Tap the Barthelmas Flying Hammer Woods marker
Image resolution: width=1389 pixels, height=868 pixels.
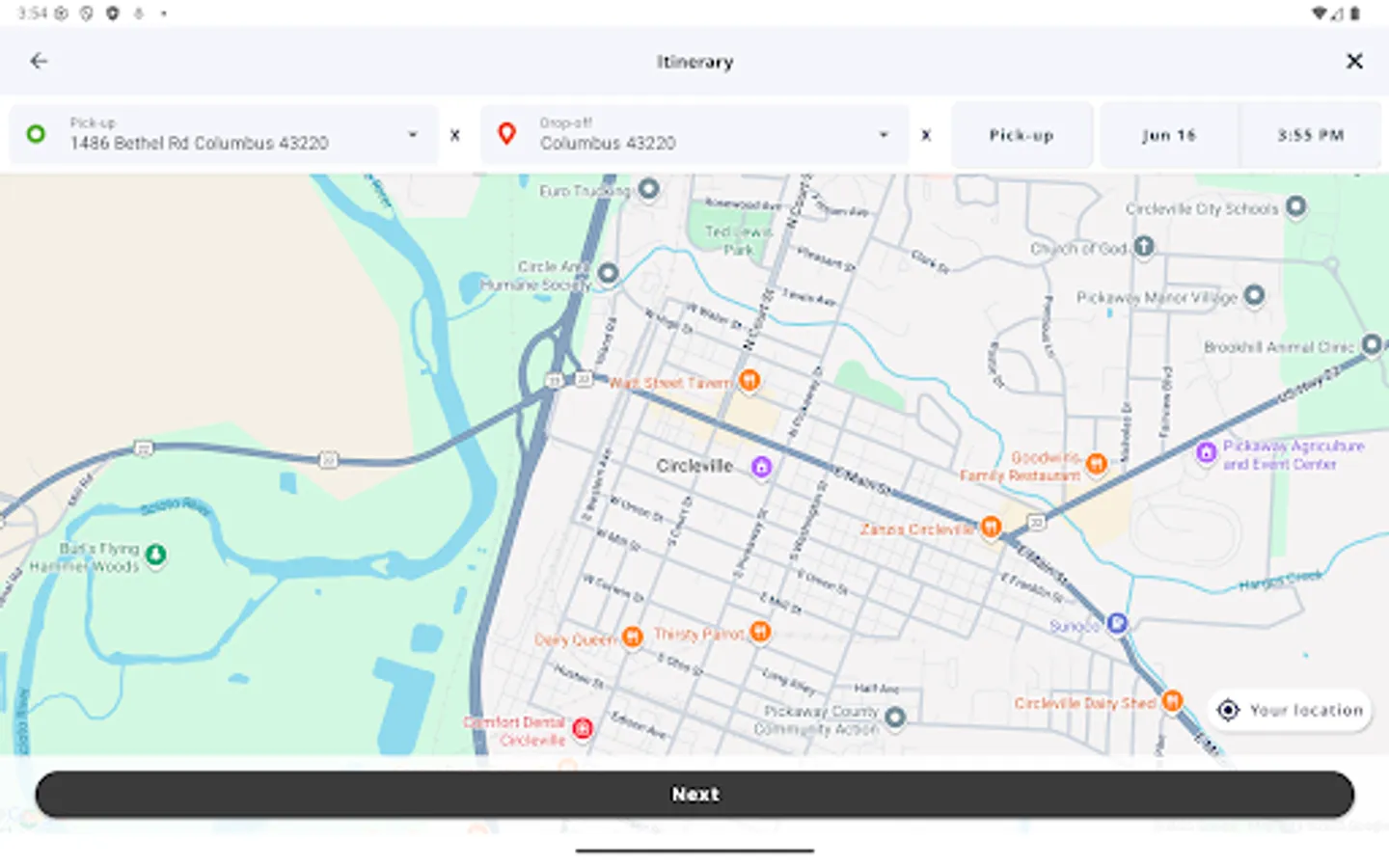[155, 555]
